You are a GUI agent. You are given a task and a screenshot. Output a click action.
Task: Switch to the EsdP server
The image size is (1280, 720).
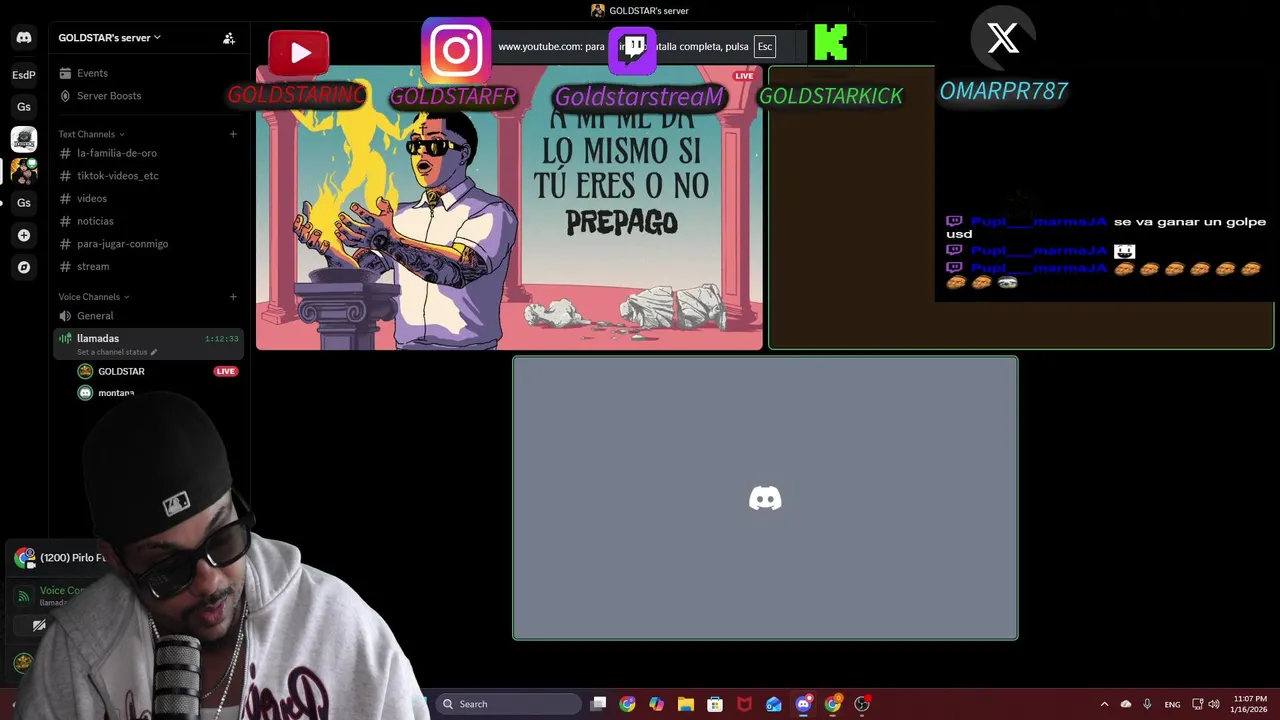[24, 75]
